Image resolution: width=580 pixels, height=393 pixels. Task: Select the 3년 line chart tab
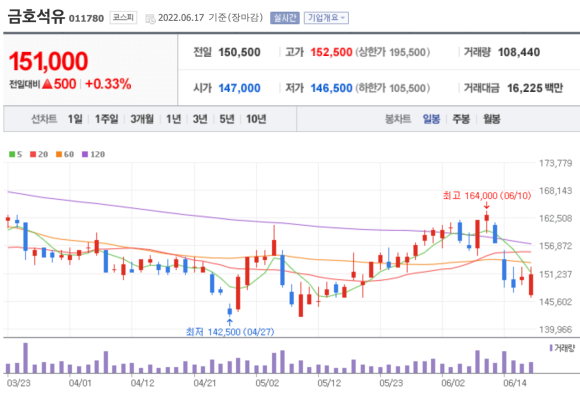pyautogui.click(x=200, y=119)
